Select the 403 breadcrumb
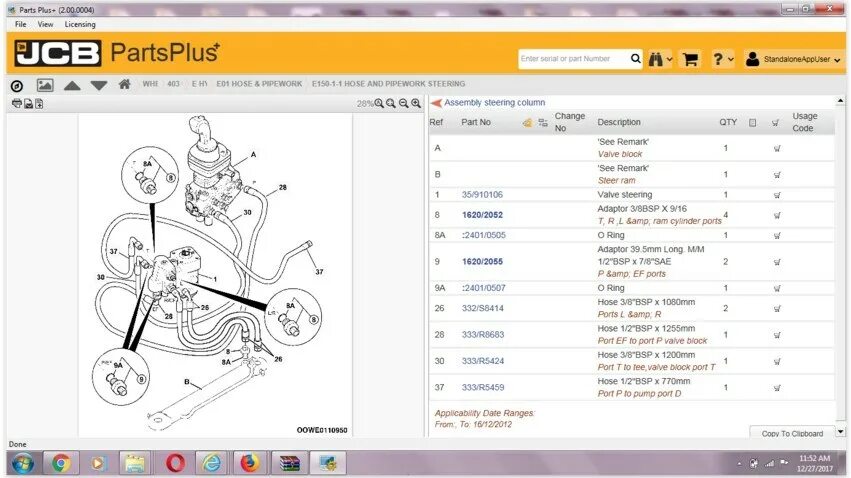Image resolution: width=851 pixels, height=478 pixels. coord(173,84)
